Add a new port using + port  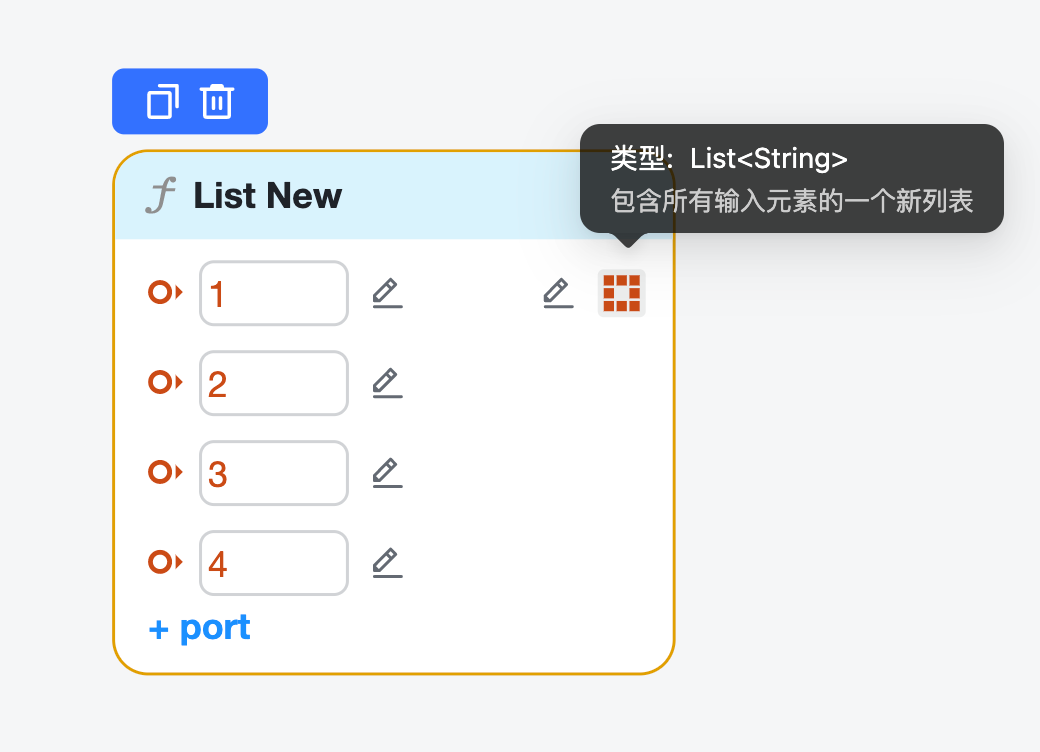[x=198, y=627]
